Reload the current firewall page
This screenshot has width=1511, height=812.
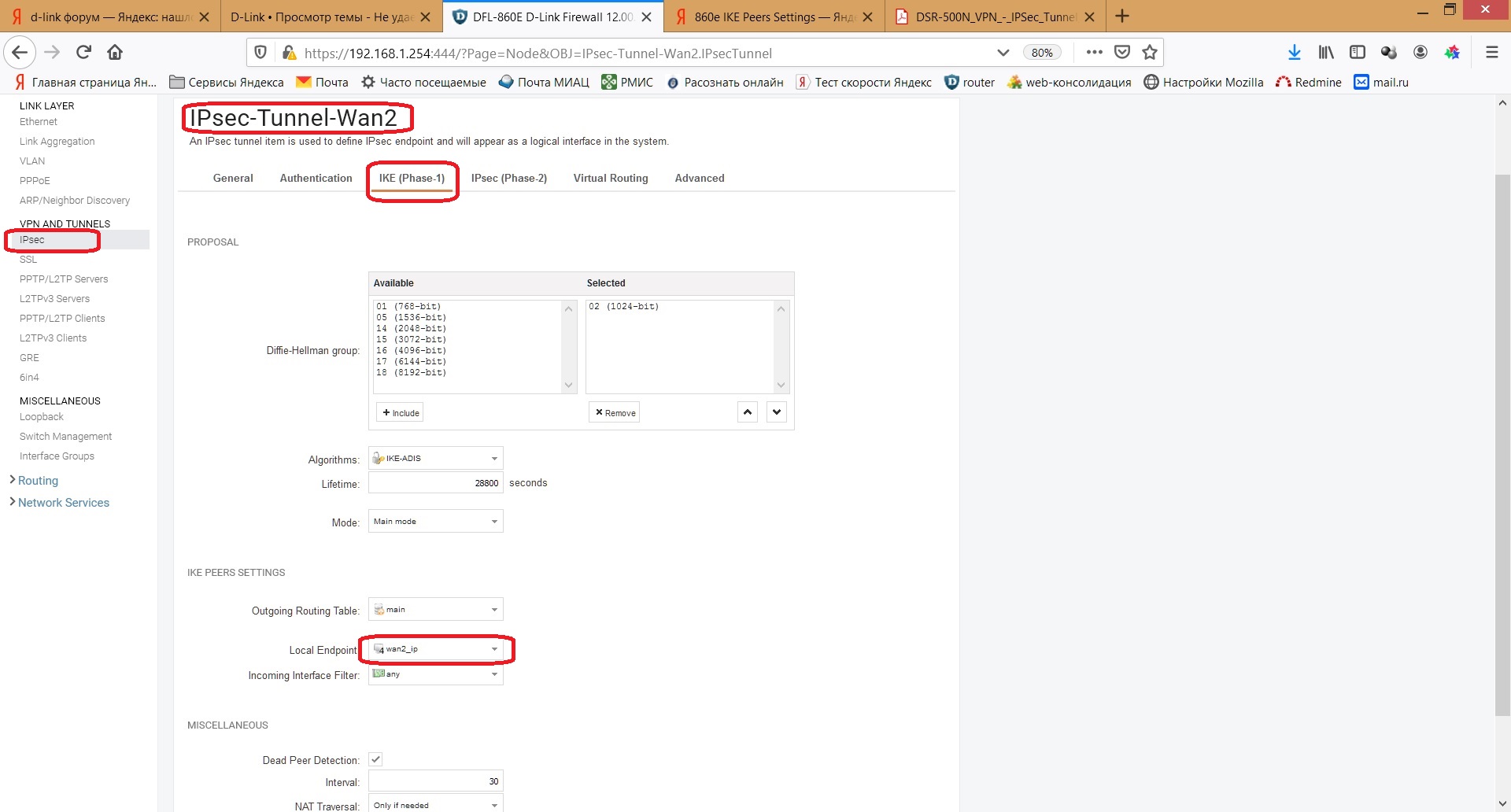[83, 53]
